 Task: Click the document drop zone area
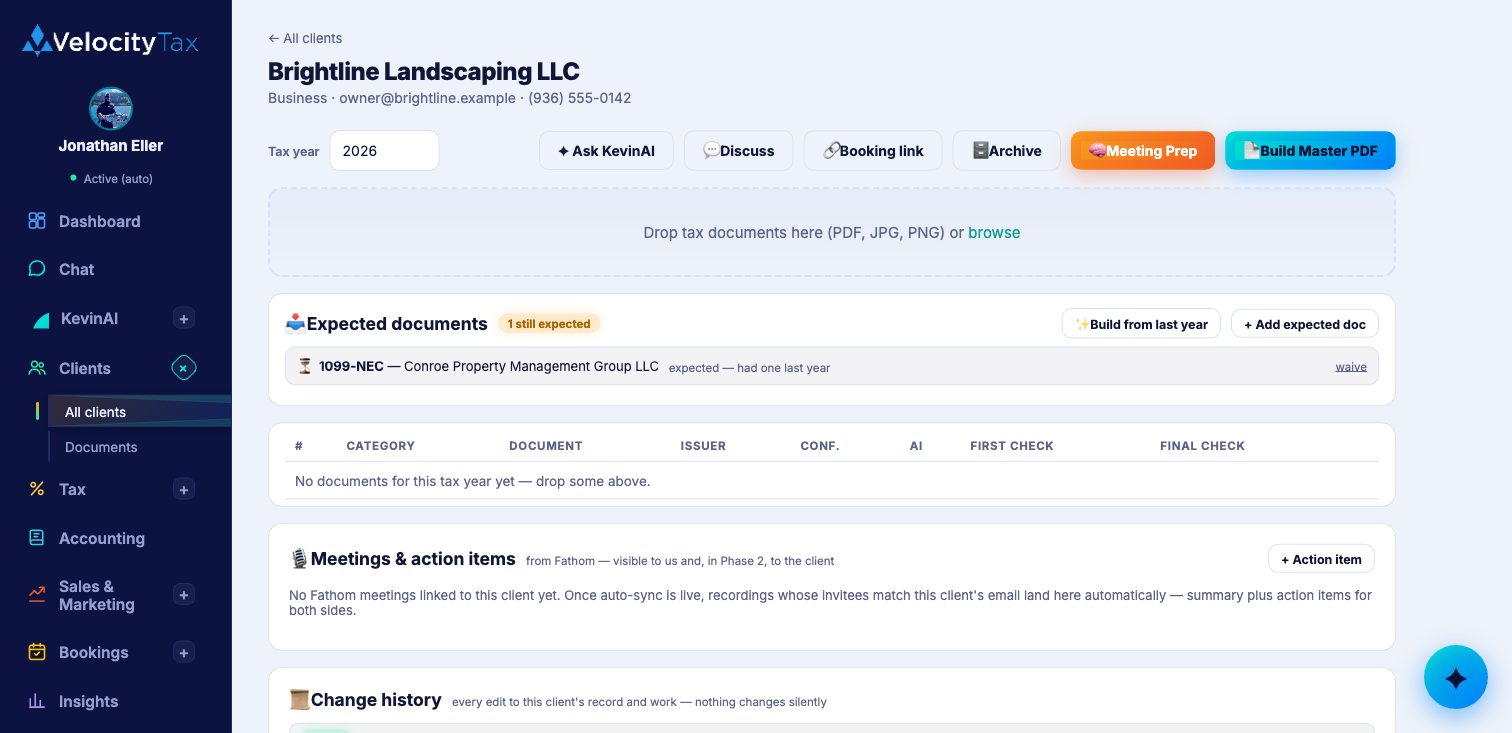(x=832, y=232)
